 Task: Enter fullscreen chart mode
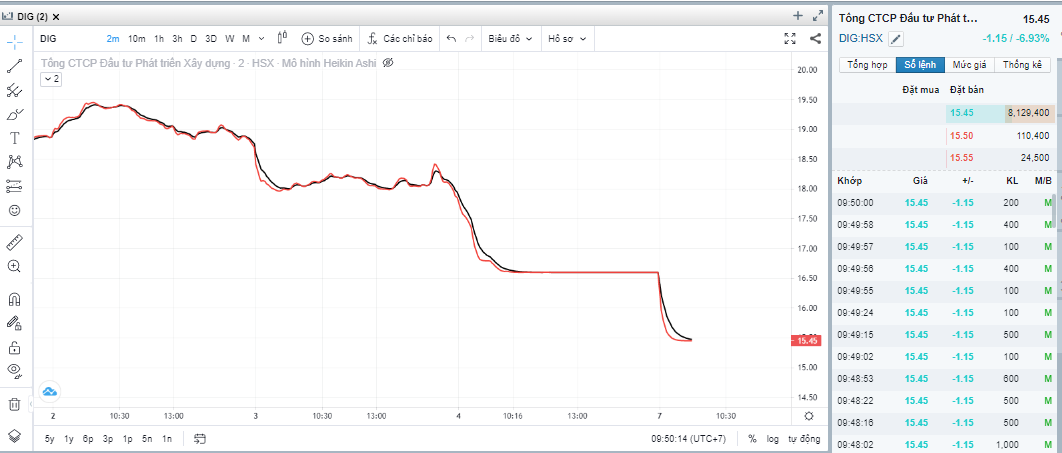pos(789,39)
